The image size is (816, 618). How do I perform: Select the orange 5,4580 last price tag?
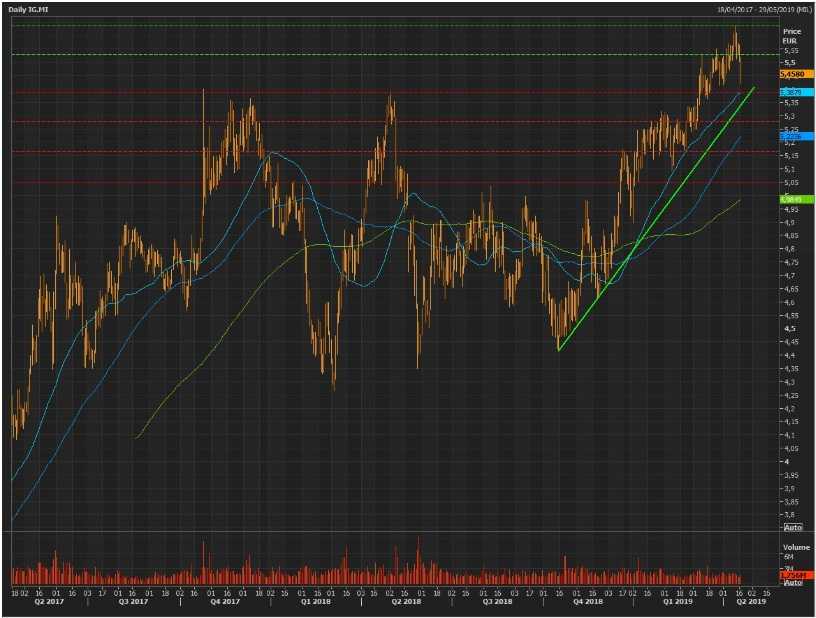[796, 74]
